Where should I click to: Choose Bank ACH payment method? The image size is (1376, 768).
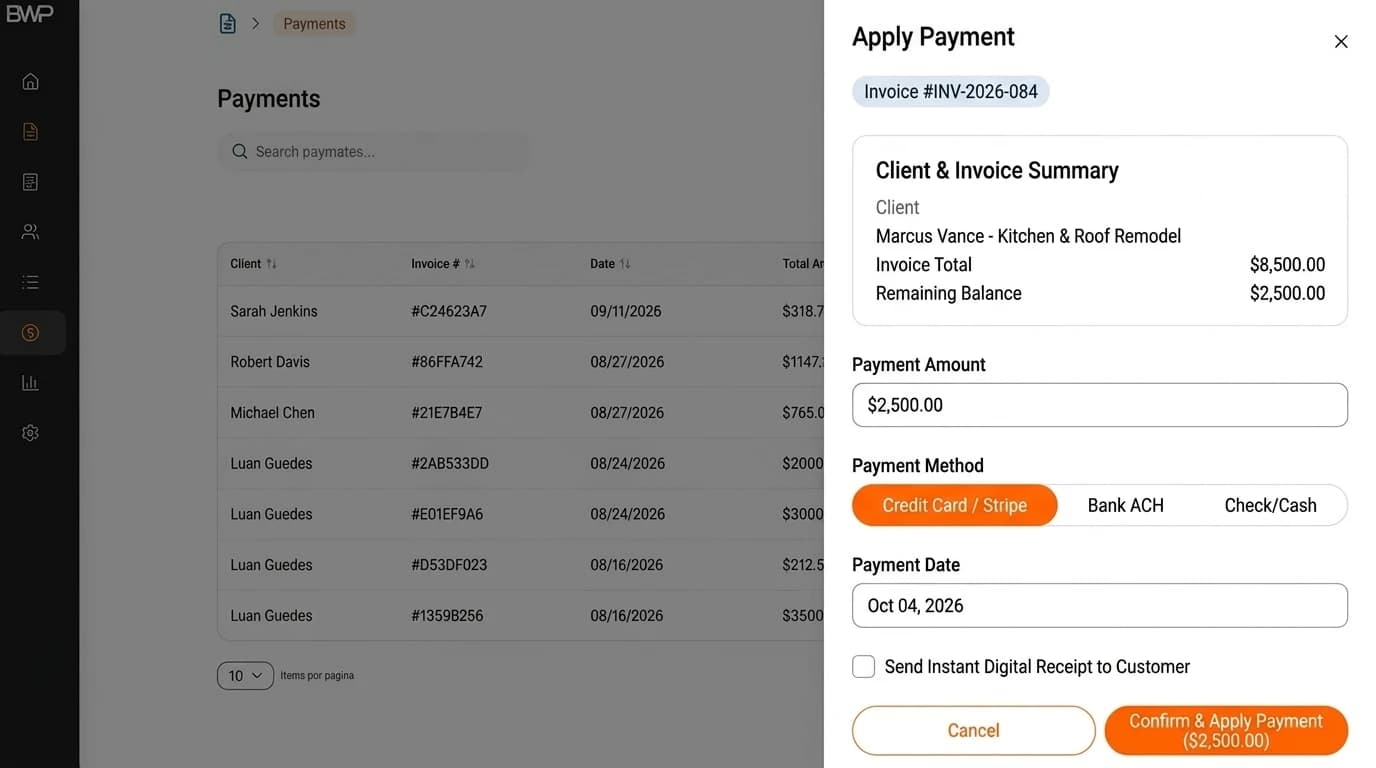1126,505
